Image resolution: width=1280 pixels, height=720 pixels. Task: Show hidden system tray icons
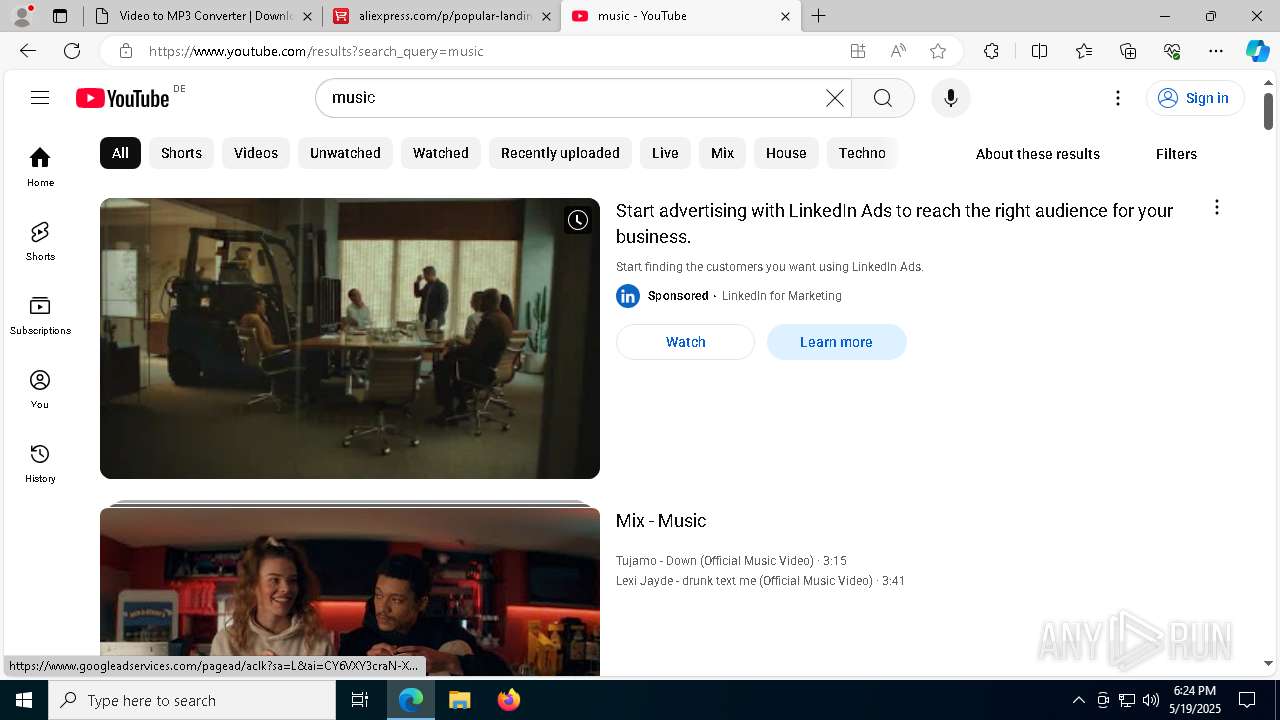(x=1078, y=700)
